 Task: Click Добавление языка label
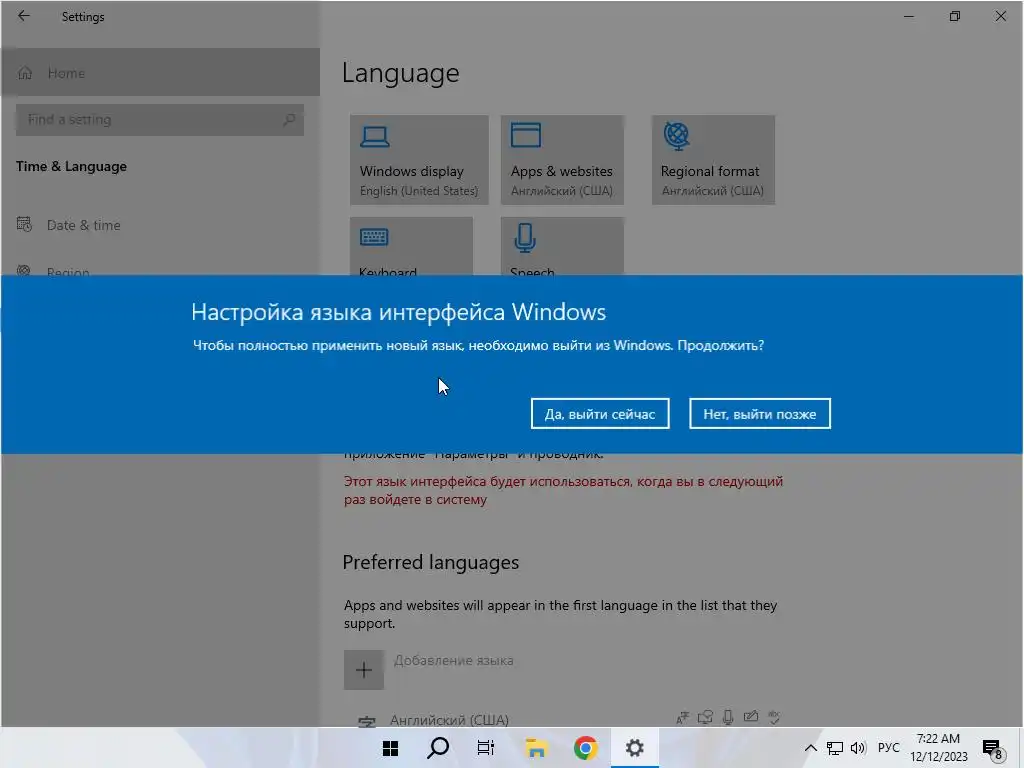(453, 660)
